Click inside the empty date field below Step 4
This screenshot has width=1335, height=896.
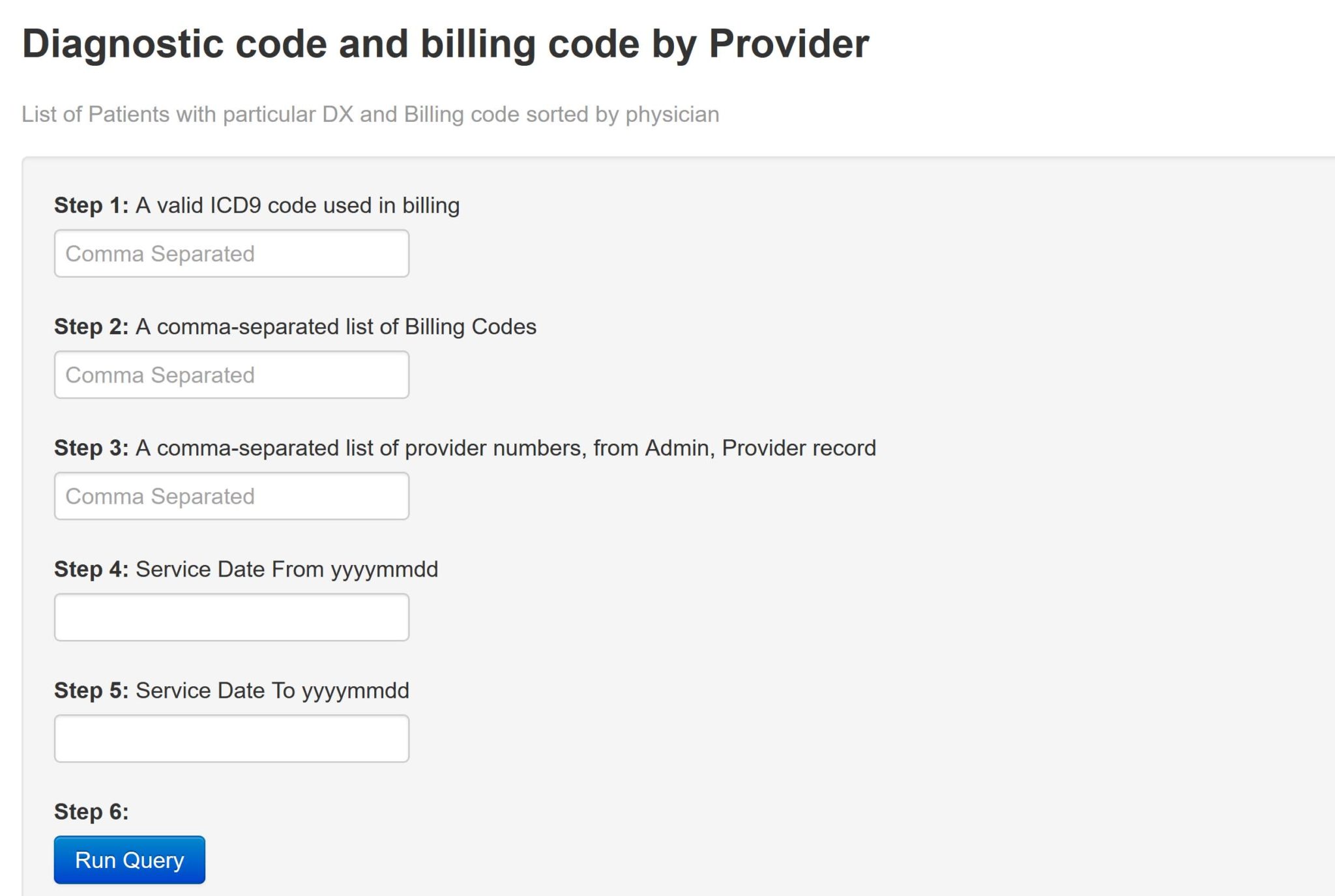pos(232,616)
